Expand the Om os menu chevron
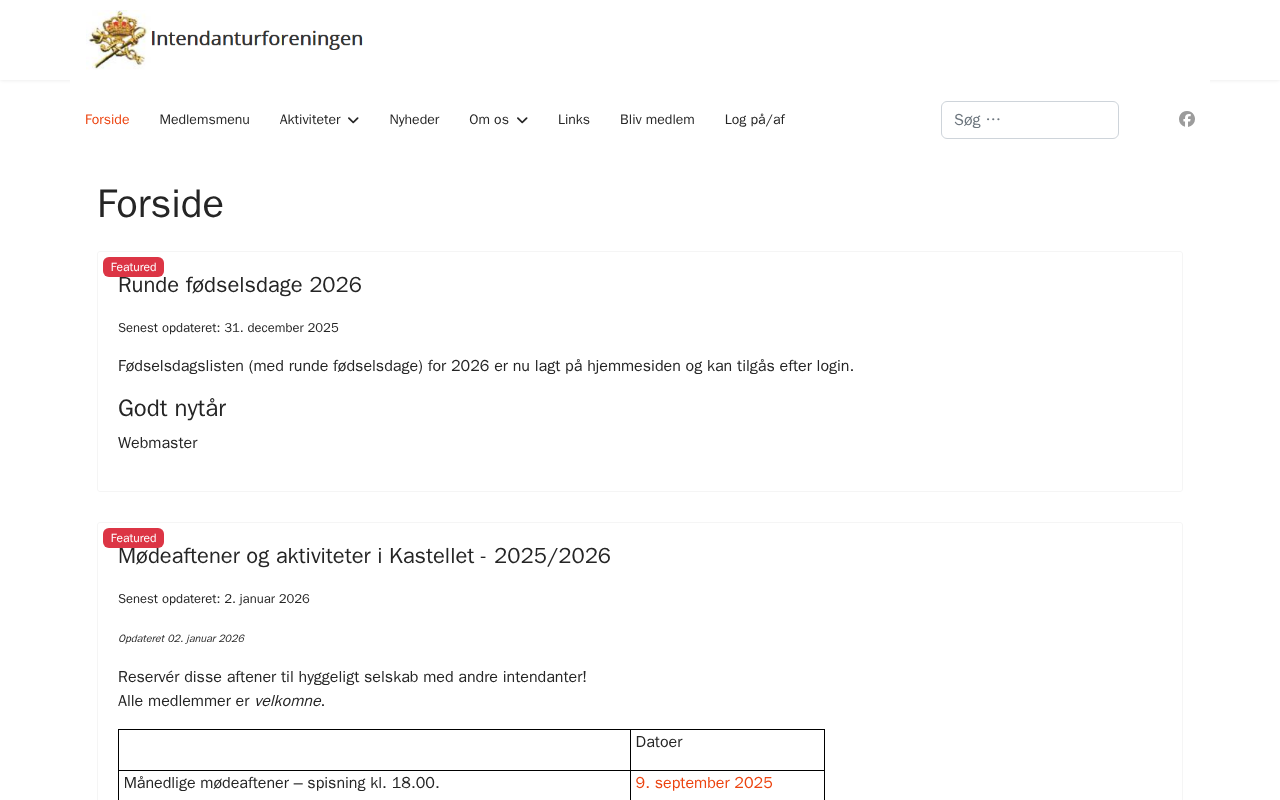 [522, 120]
